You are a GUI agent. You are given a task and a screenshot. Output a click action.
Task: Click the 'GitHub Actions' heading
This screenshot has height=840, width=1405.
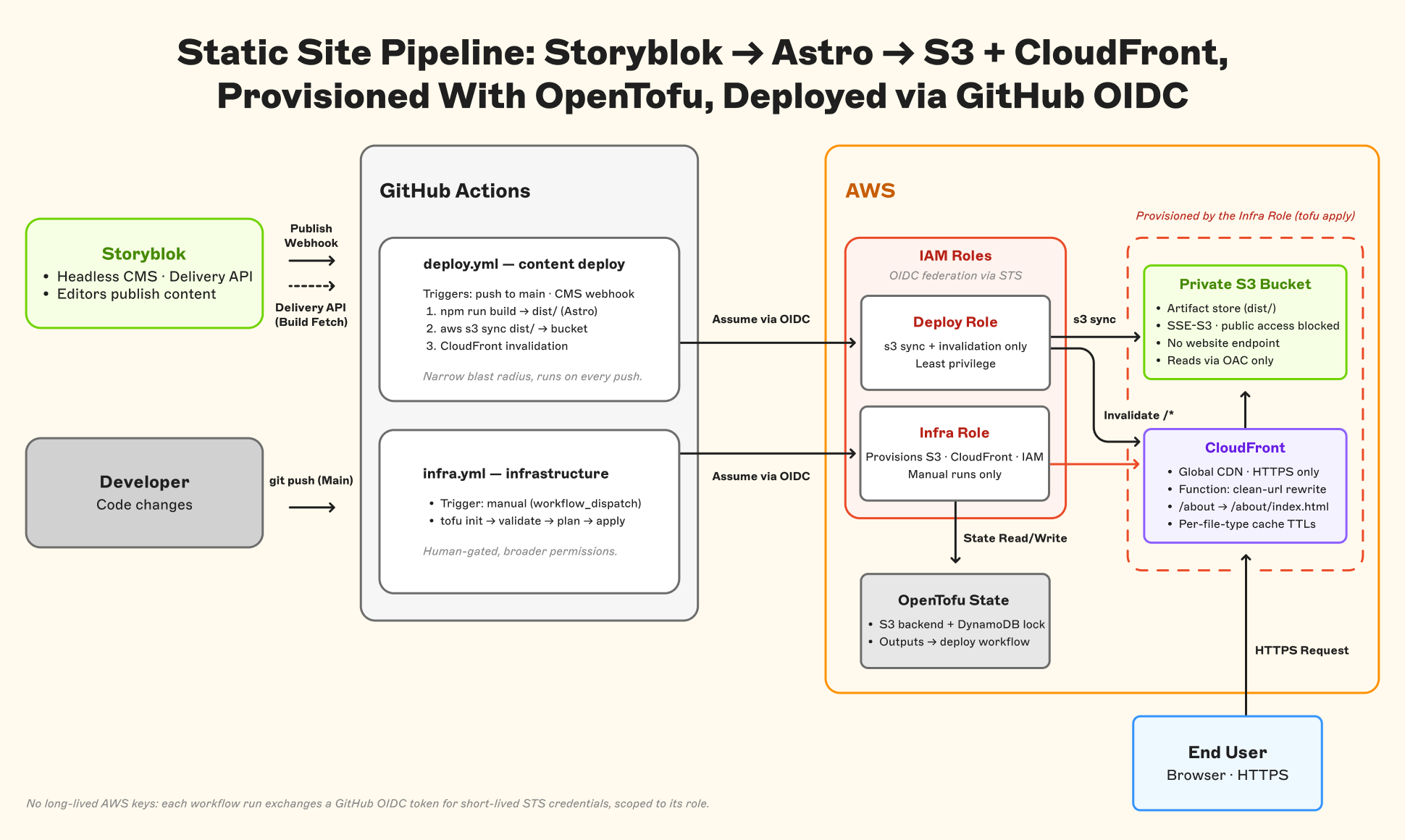pyautogui.click(x=455, y=191)
